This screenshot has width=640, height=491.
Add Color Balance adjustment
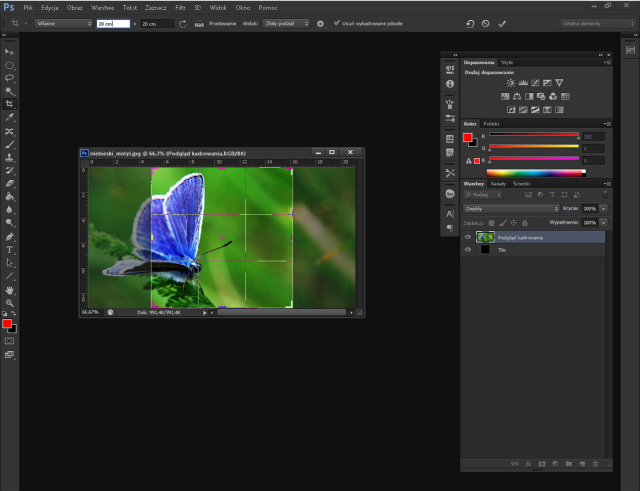pyautogui.click(x=517, y=96)
